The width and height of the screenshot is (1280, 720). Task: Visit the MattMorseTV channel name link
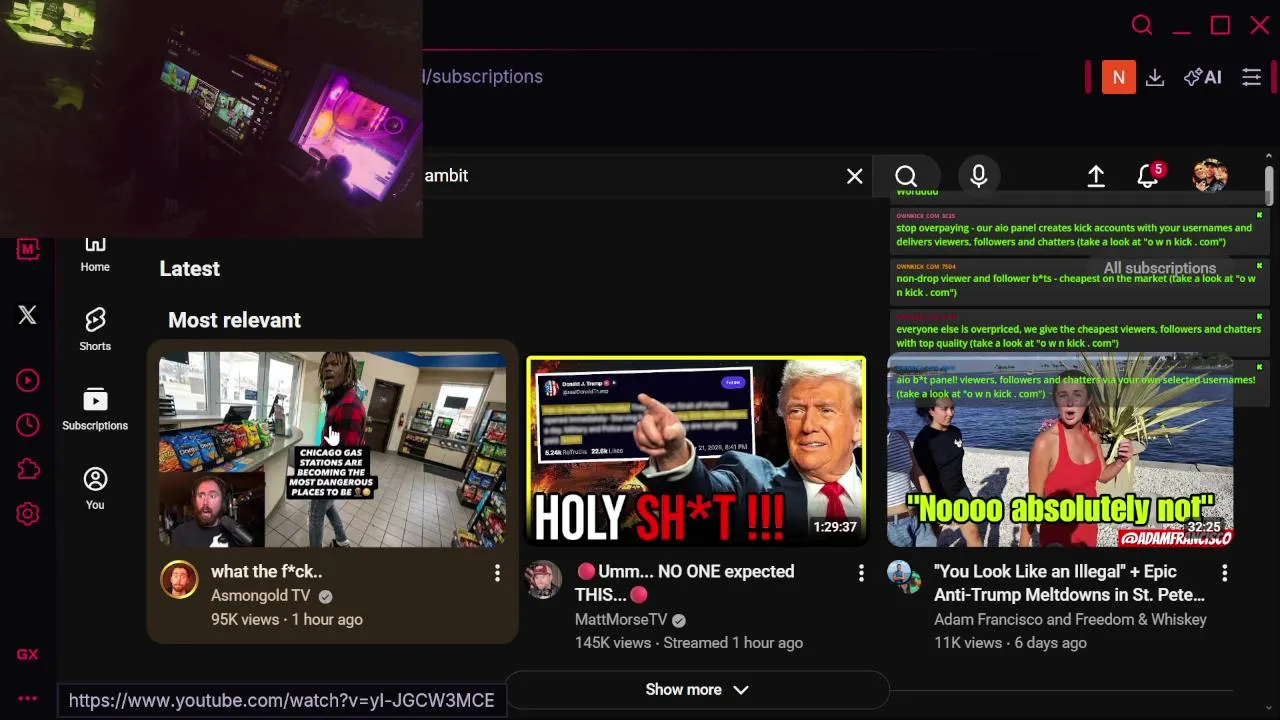[x=621, y=620]
